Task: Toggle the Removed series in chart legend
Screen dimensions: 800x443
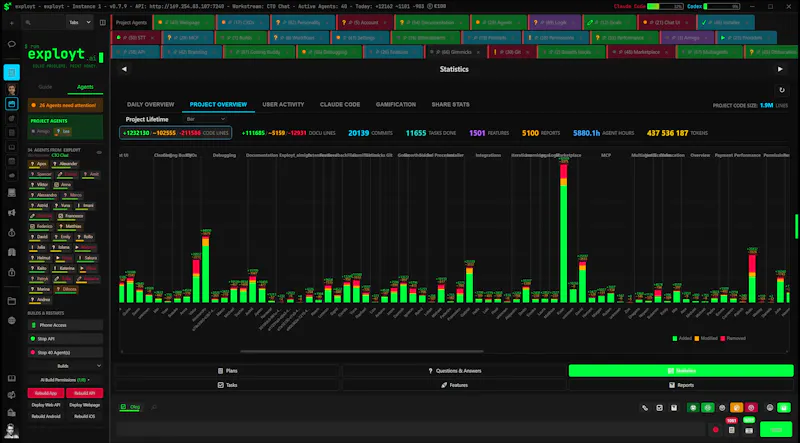Action: coord(734,338)
